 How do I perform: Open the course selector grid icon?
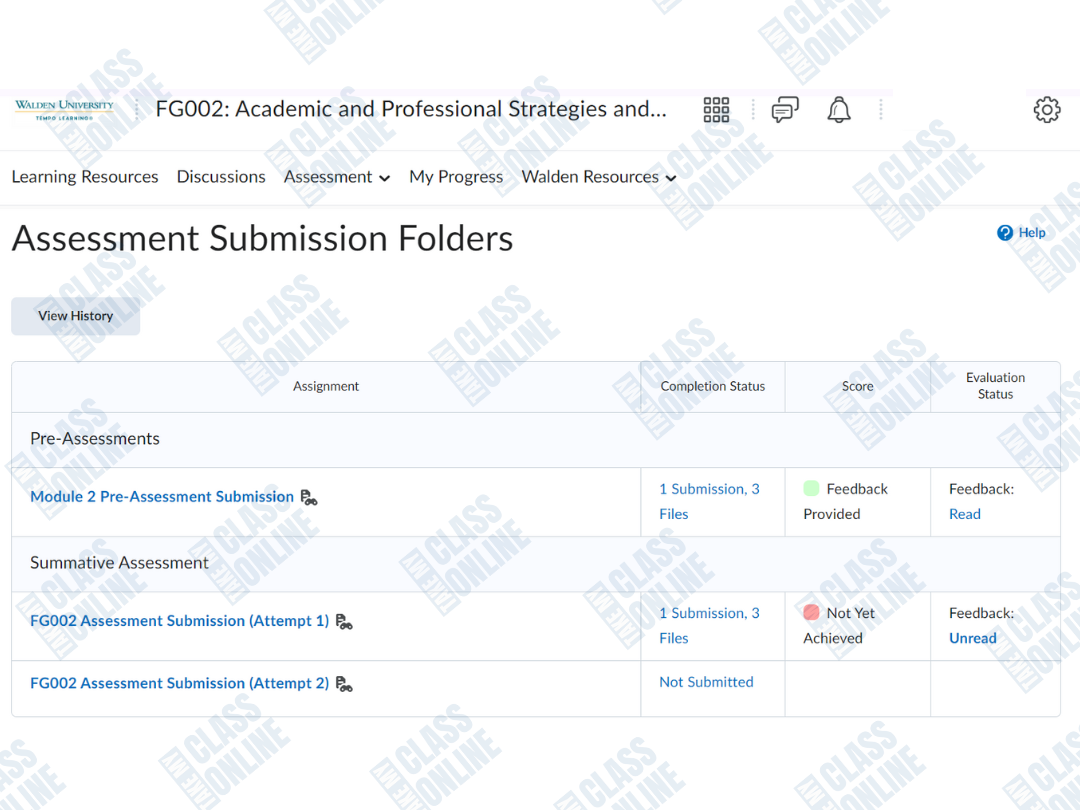(716, 110)
